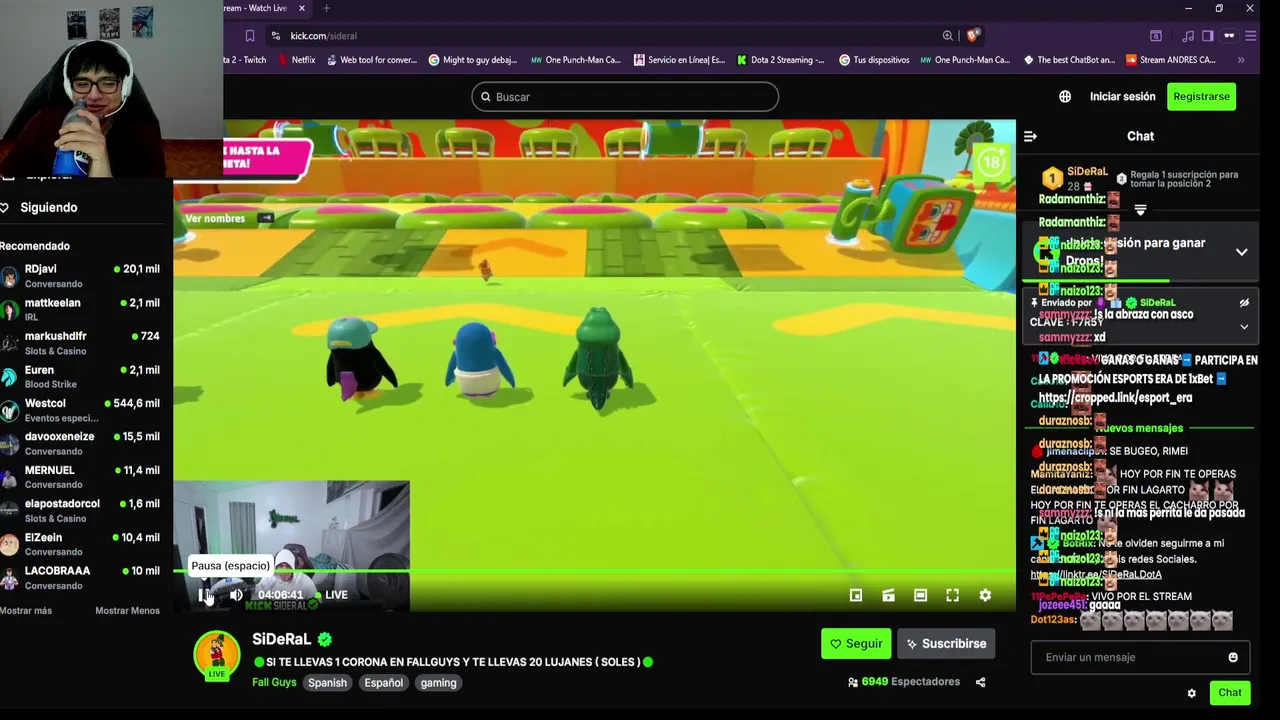Click Seguir to follow SiDeRaL
Viewport: 1280px width, 720px height.
pyautogui.click(x=856, y=644)
